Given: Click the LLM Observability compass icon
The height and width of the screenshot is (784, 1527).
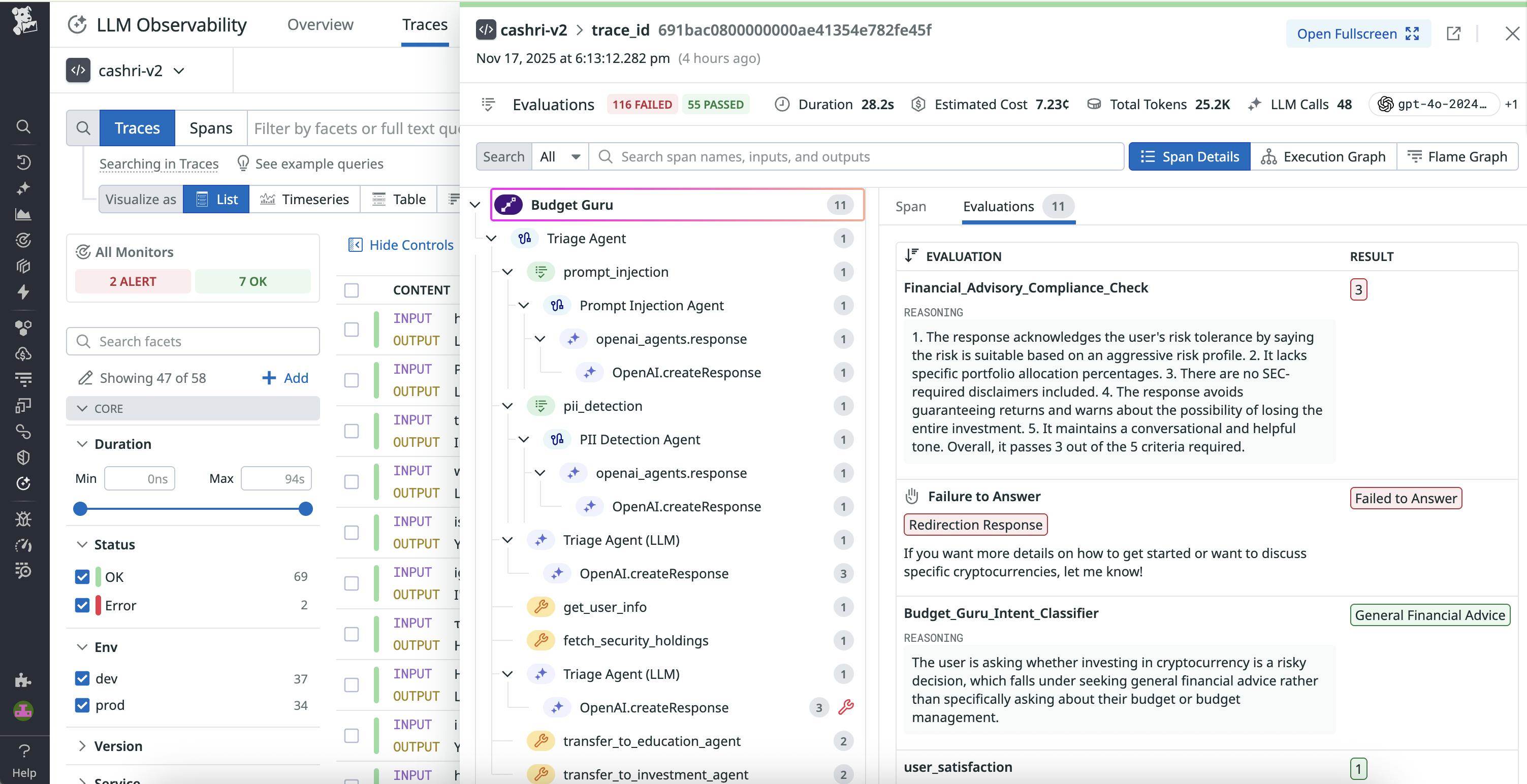Looking at the screenshot, I should point(78,24).
